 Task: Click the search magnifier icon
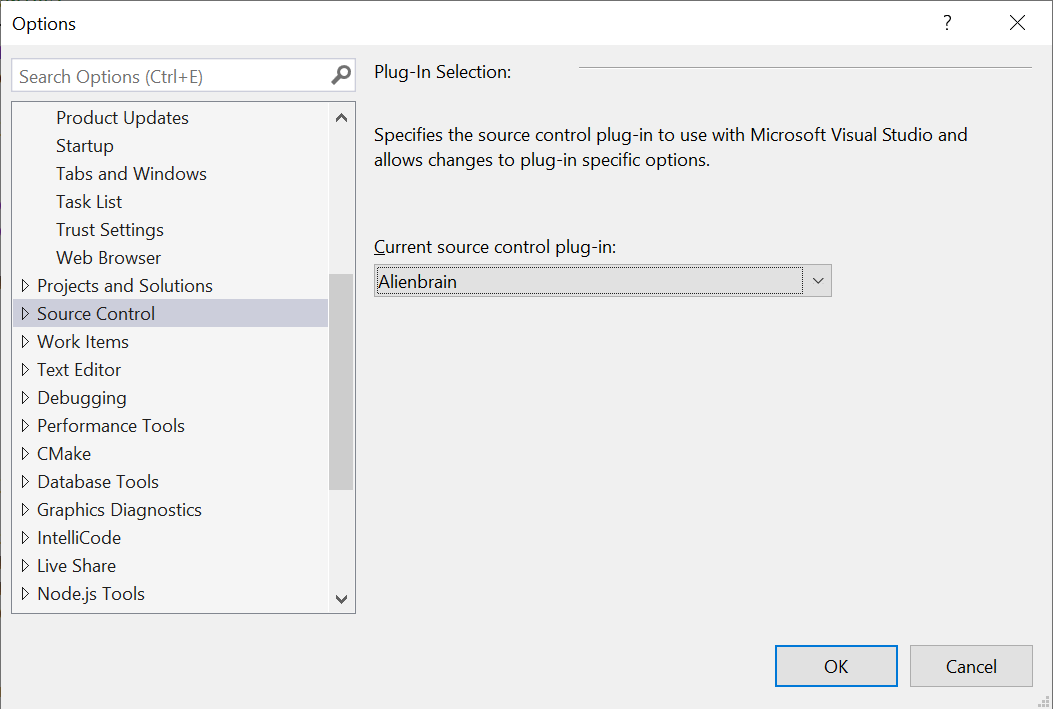point(341,76)
